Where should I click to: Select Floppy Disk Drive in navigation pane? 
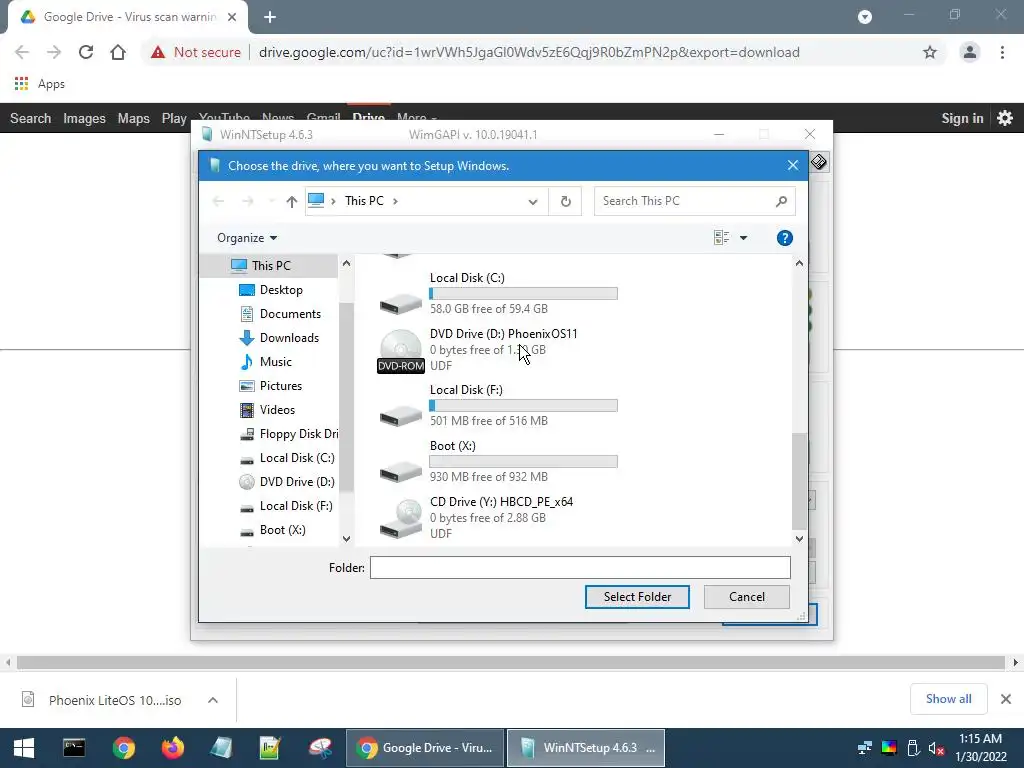pos(298,434)
